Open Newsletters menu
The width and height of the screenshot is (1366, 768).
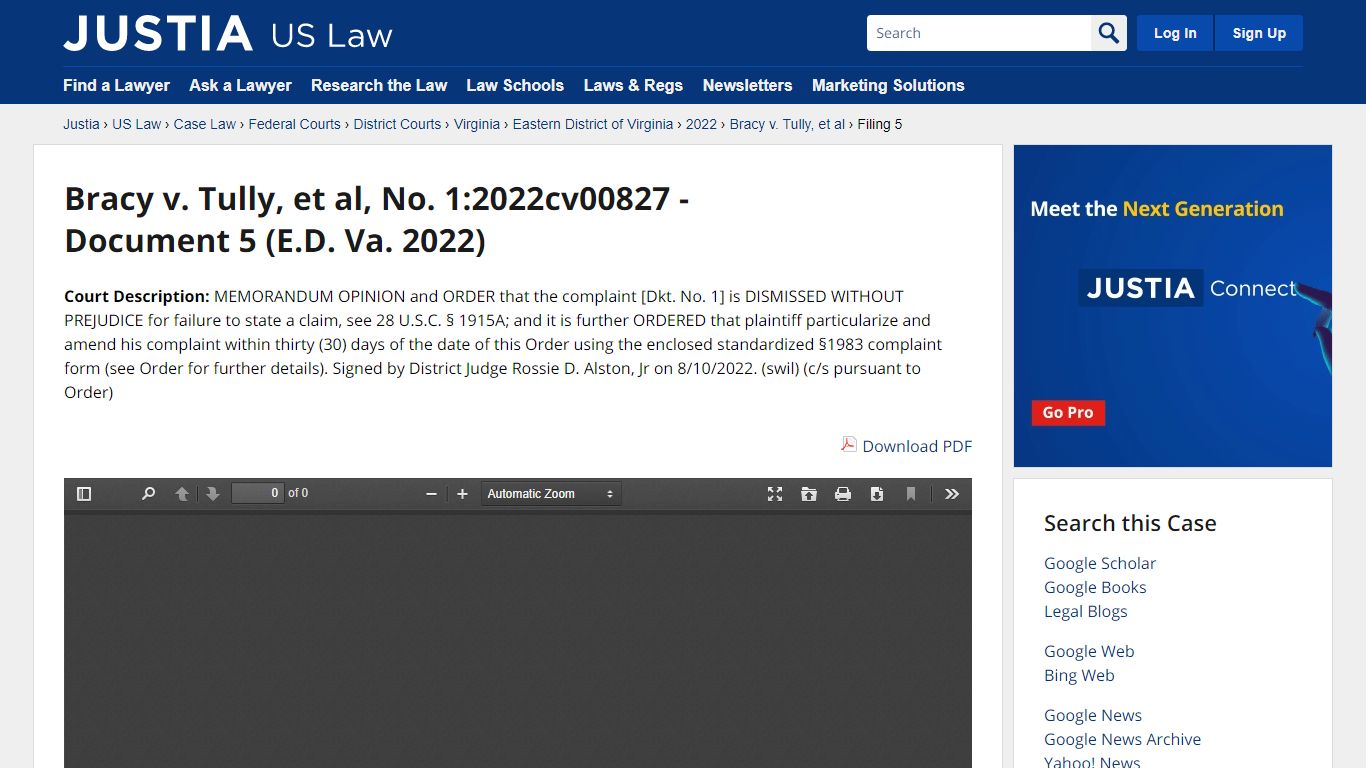[747, 85]
